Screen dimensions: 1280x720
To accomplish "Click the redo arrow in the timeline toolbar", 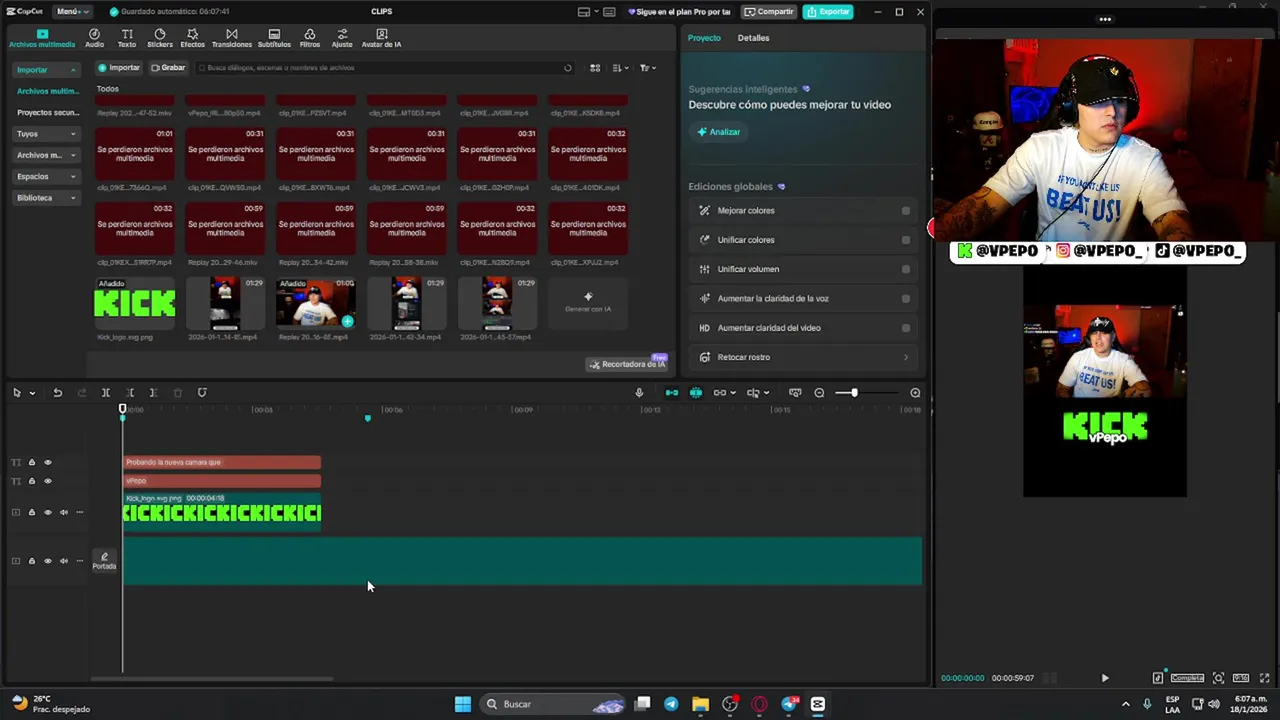I will pyautogui.click(x=82, y=393).
